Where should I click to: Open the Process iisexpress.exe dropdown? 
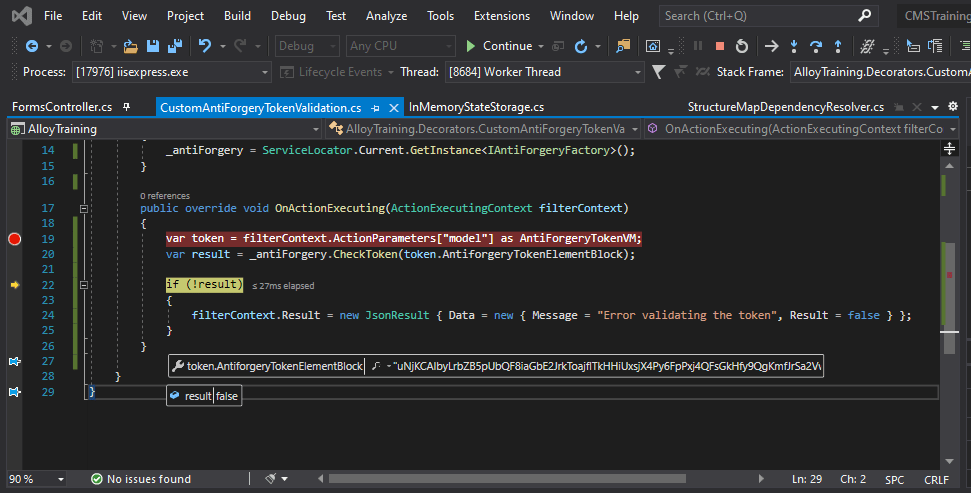pyautogui.click(x=172, y=72)
